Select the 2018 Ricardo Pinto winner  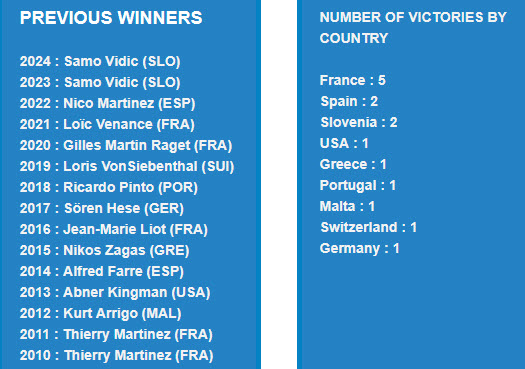(x=108, y=188)
